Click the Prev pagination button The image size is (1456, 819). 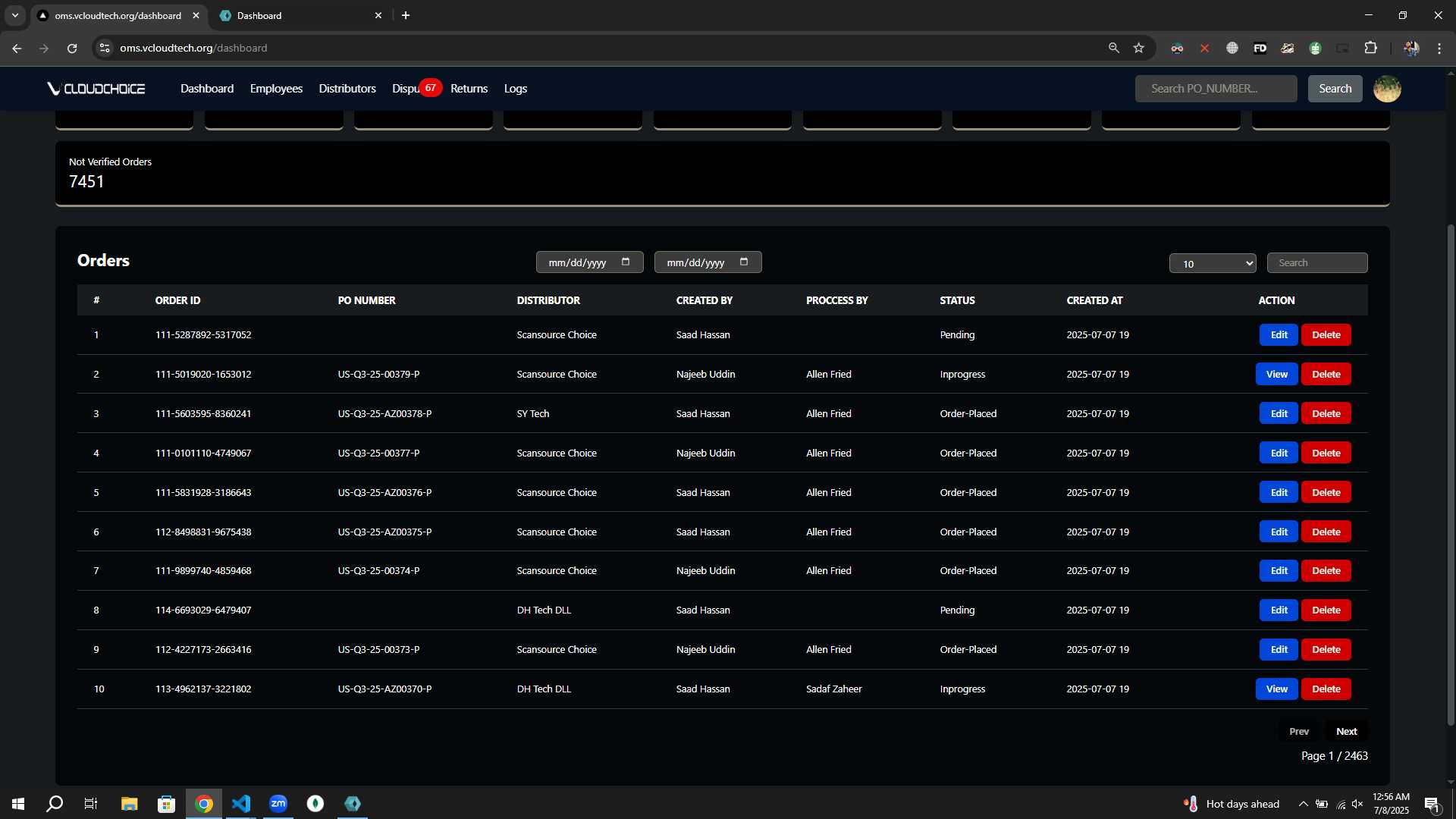(1298, 731)
